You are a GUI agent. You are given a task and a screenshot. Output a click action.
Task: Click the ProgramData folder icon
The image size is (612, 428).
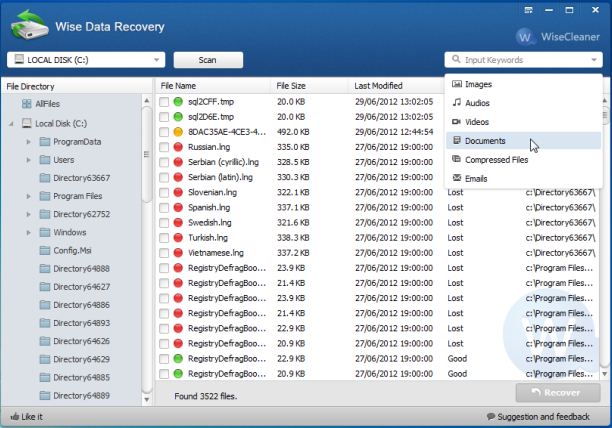45,142
